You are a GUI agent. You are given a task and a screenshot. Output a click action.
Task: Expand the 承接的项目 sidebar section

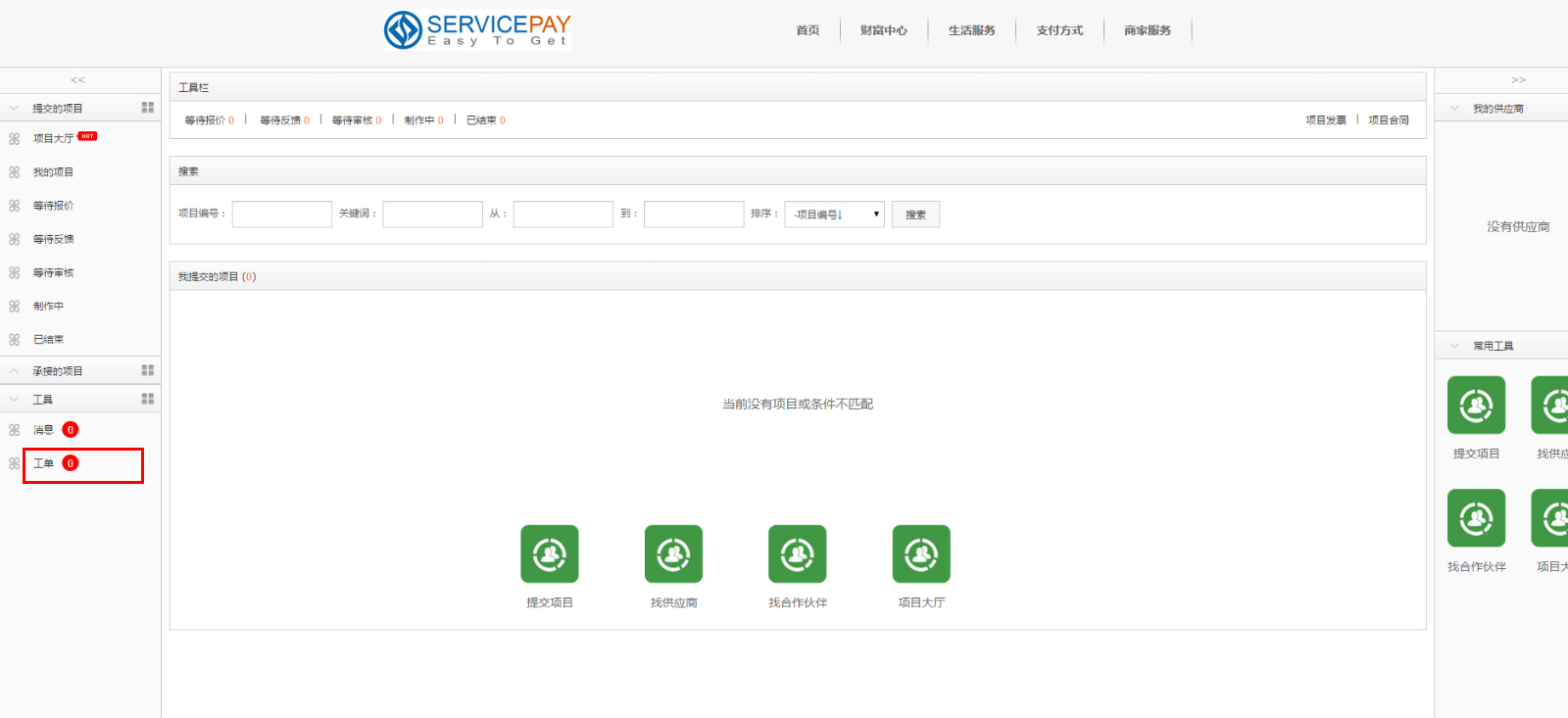pyautogui.click(x=58, y=371)
